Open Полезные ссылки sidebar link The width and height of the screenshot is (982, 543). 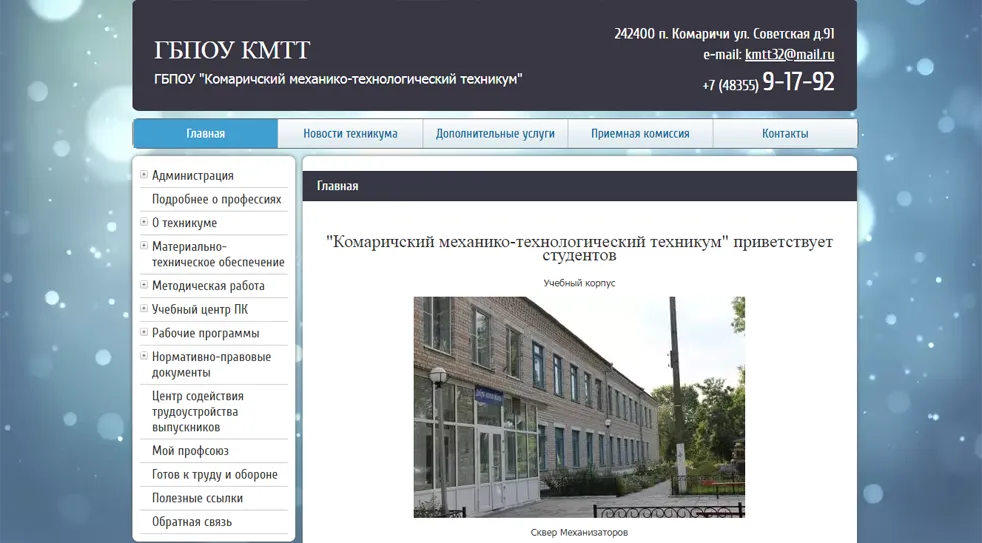coord(197,499)
